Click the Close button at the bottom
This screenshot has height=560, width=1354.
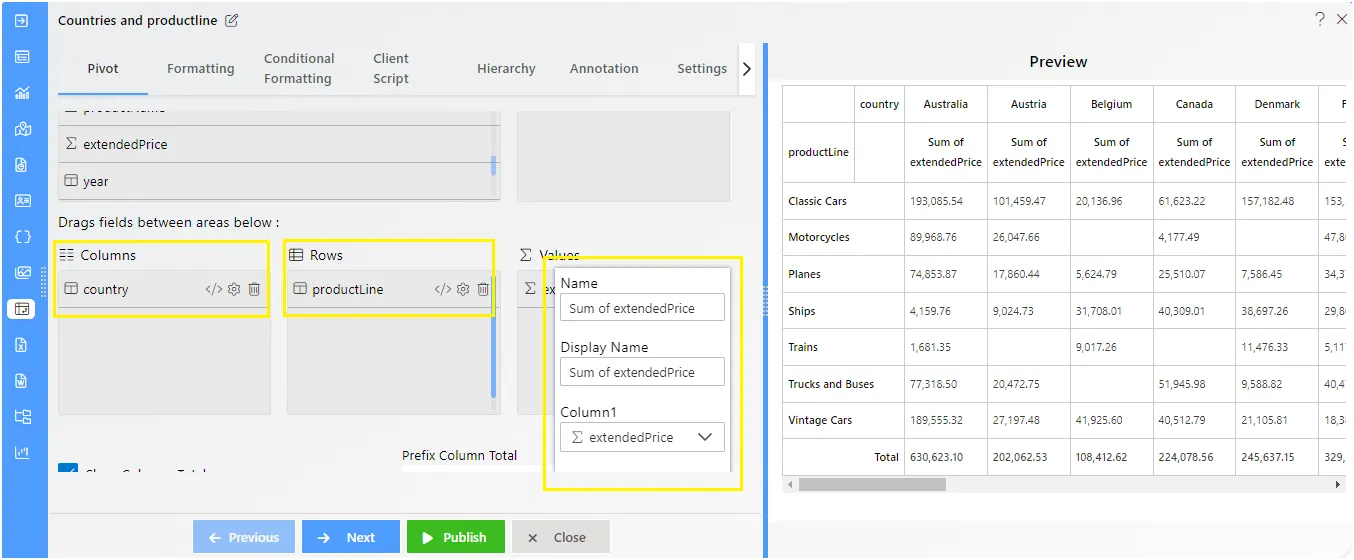tap(561, 537)
